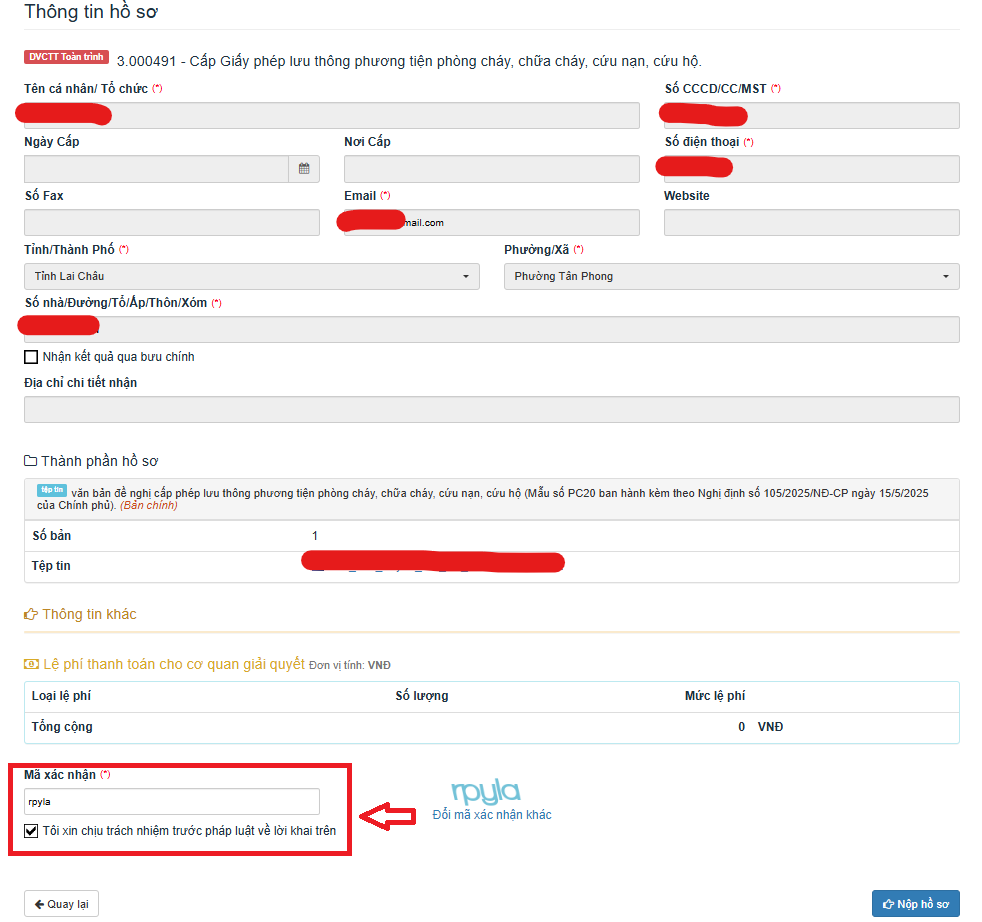Focus the Địa chỉ chi tiết nhận field

coord(491,409)
